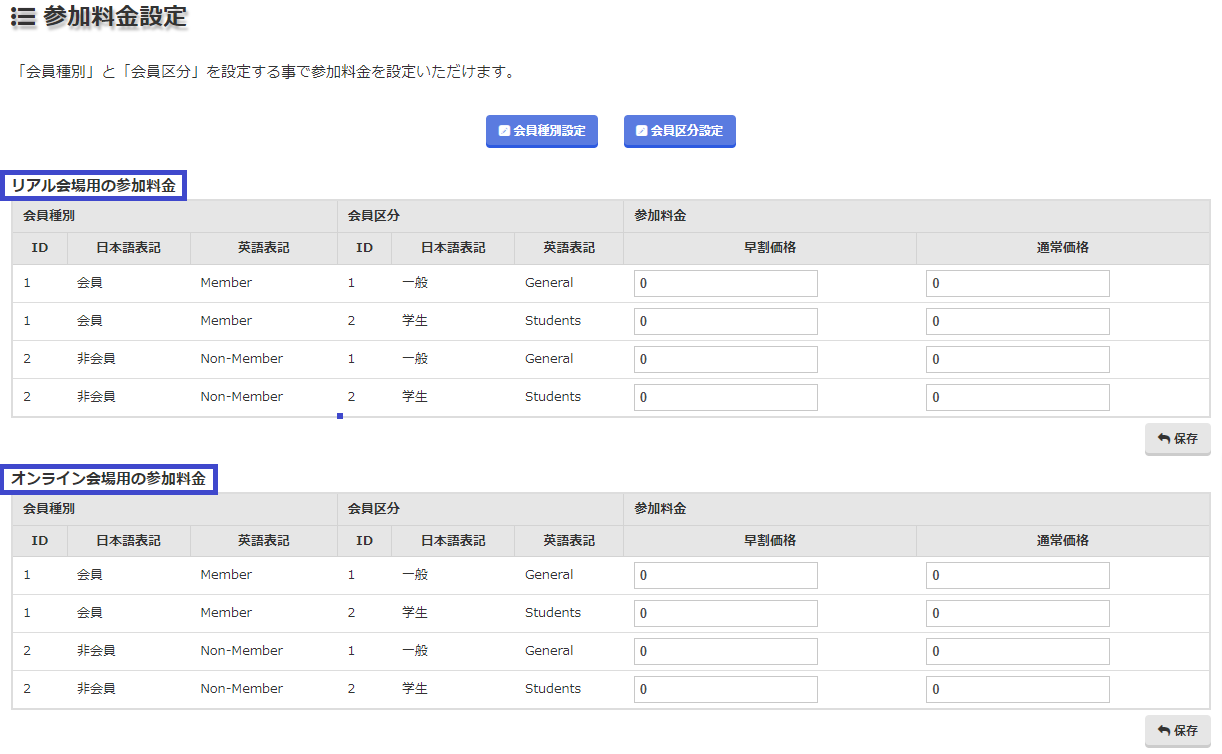Click the real-venue Non-Member Students 早割価格 field
Screen dimensions: 1222x754
pos(725,398)
